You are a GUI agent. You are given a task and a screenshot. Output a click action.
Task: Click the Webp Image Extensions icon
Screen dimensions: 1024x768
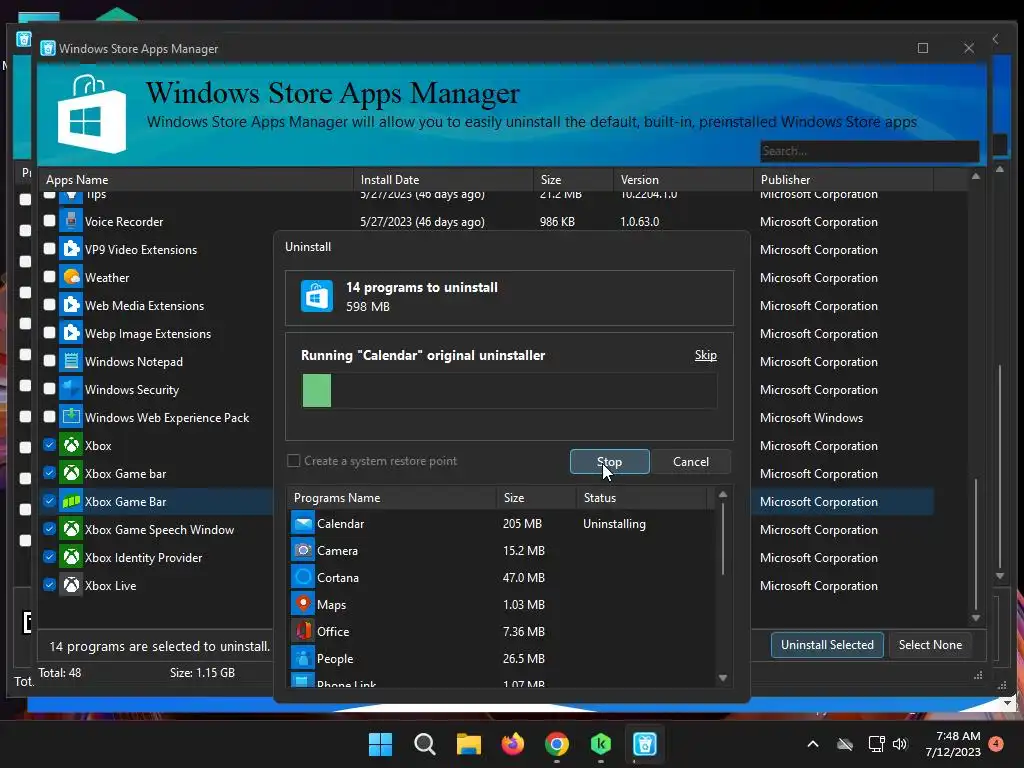click(71, 334)
